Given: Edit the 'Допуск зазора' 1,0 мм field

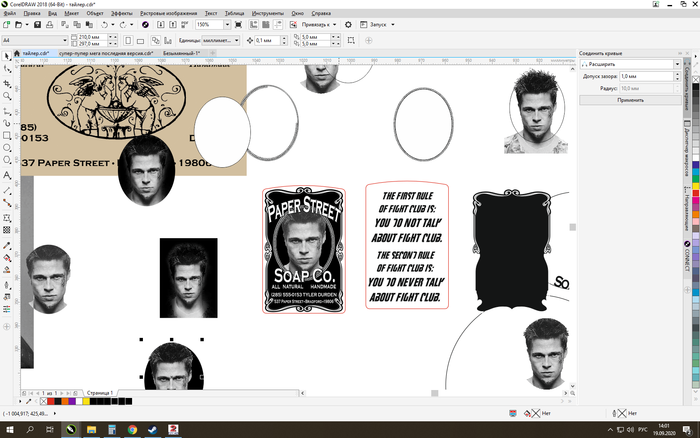Looking at the screenshot, I should pos(646,76).
